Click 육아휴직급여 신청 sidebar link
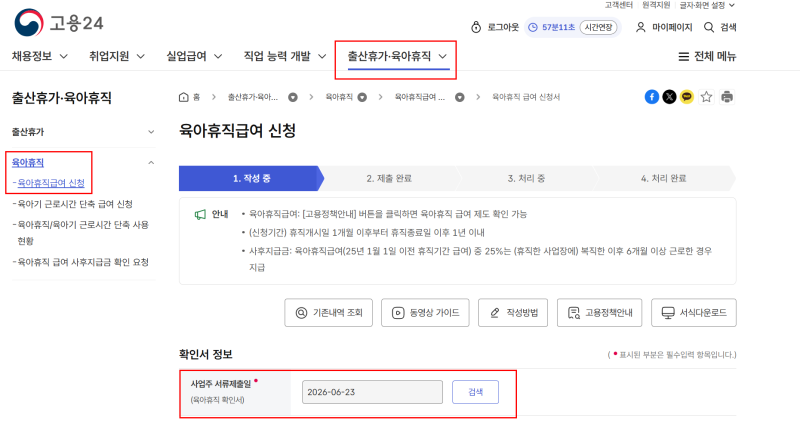The image size is (800, 427). coord(51,183)
